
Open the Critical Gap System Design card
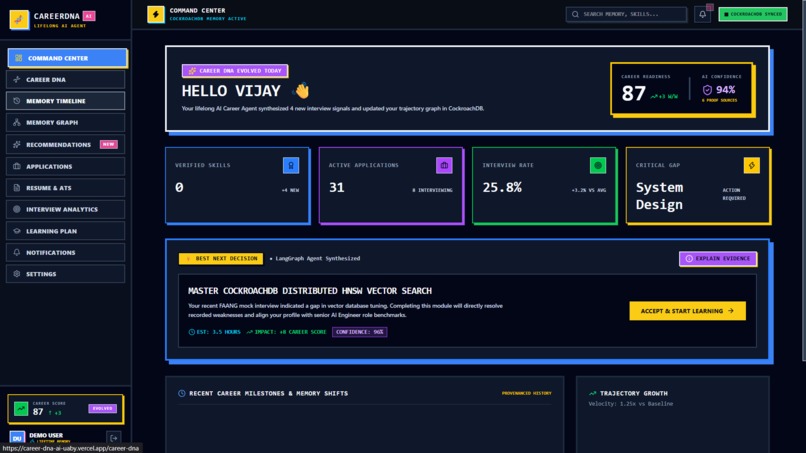pos(698,186)
